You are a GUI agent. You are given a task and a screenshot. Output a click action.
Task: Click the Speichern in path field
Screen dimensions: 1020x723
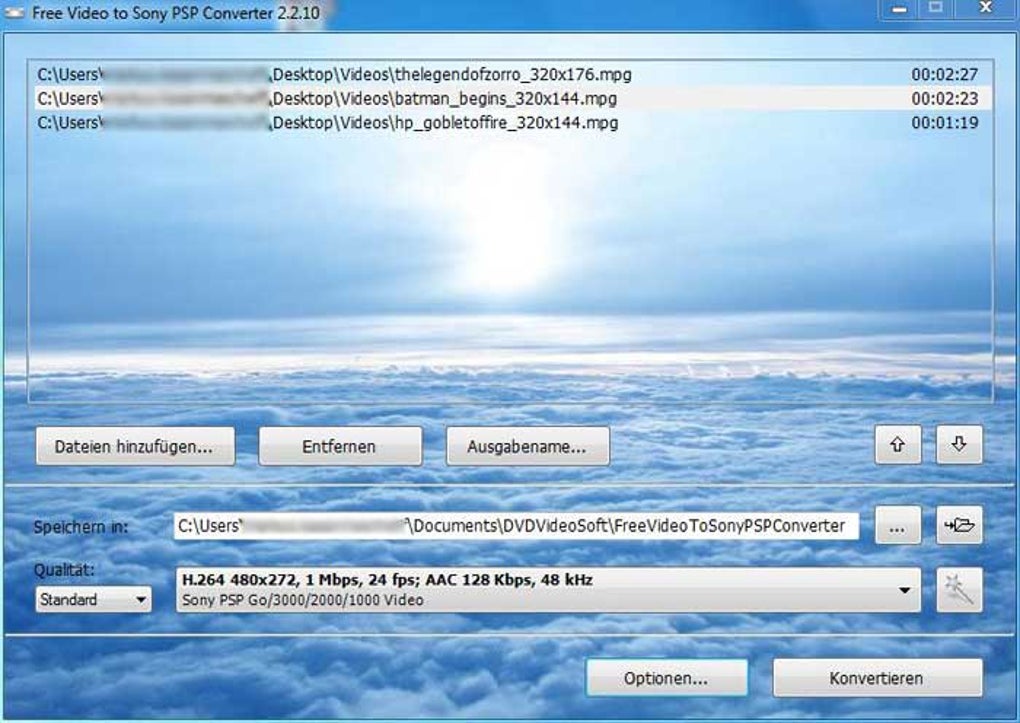tap(517, 526)
